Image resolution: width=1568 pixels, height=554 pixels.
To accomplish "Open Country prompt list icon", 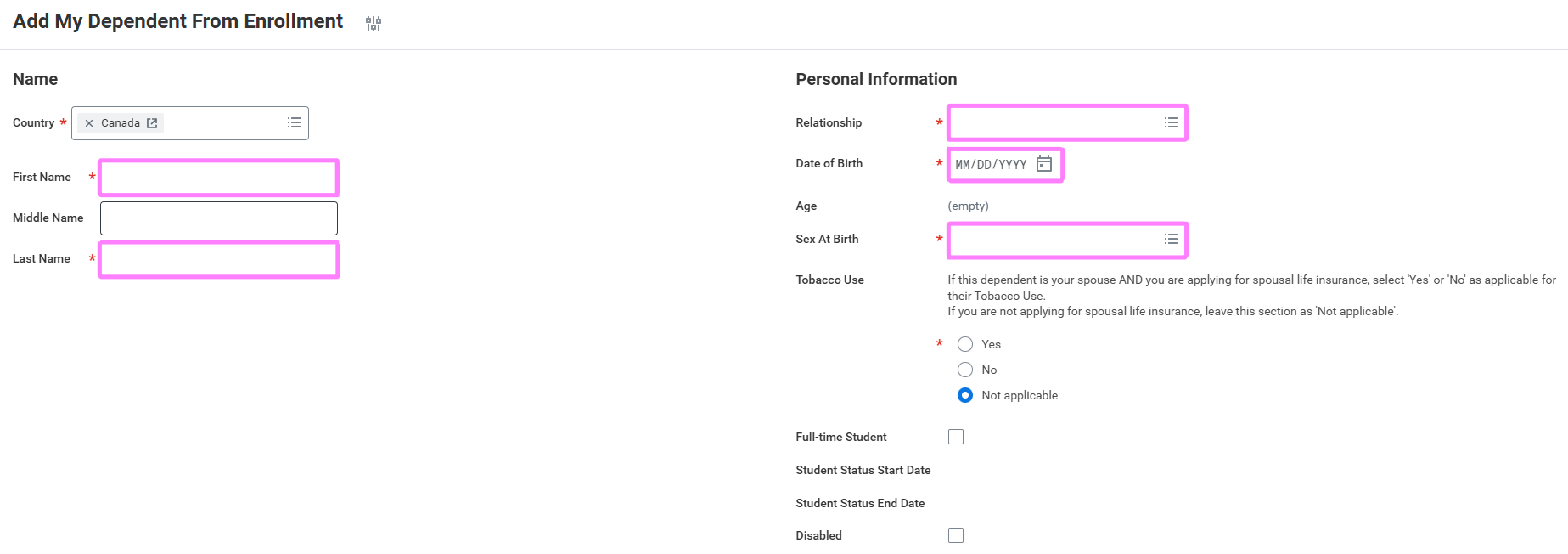I will (295, 123).
